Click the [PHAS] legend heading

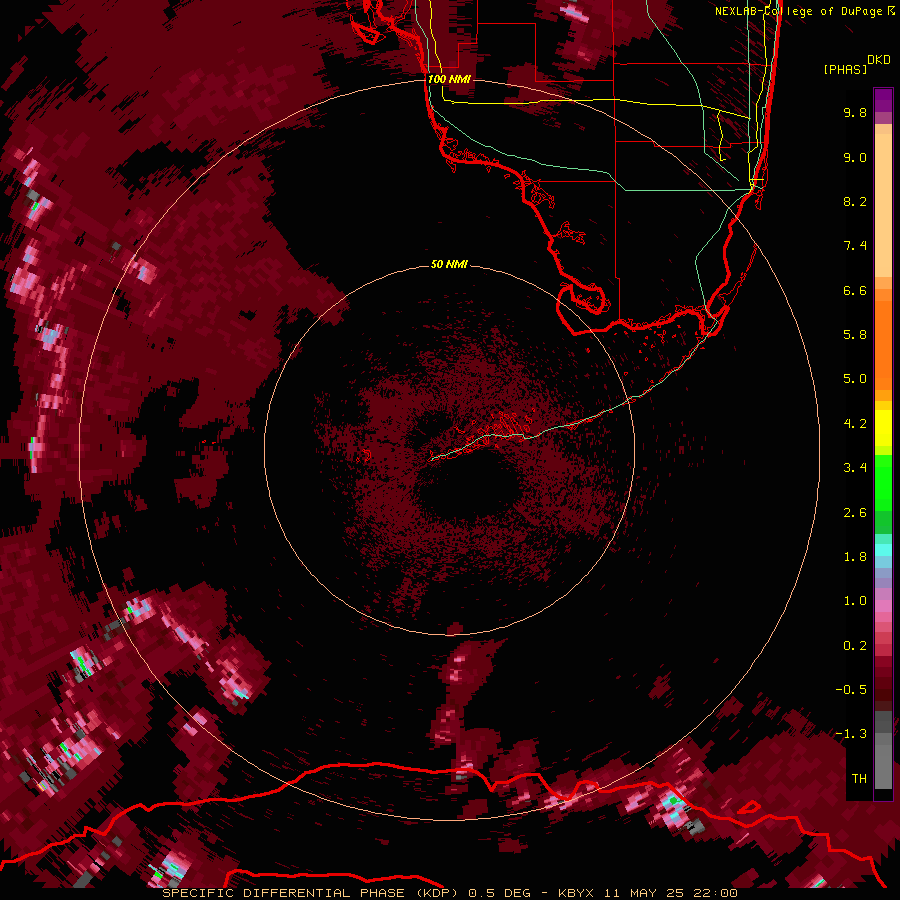pos(845,69)
